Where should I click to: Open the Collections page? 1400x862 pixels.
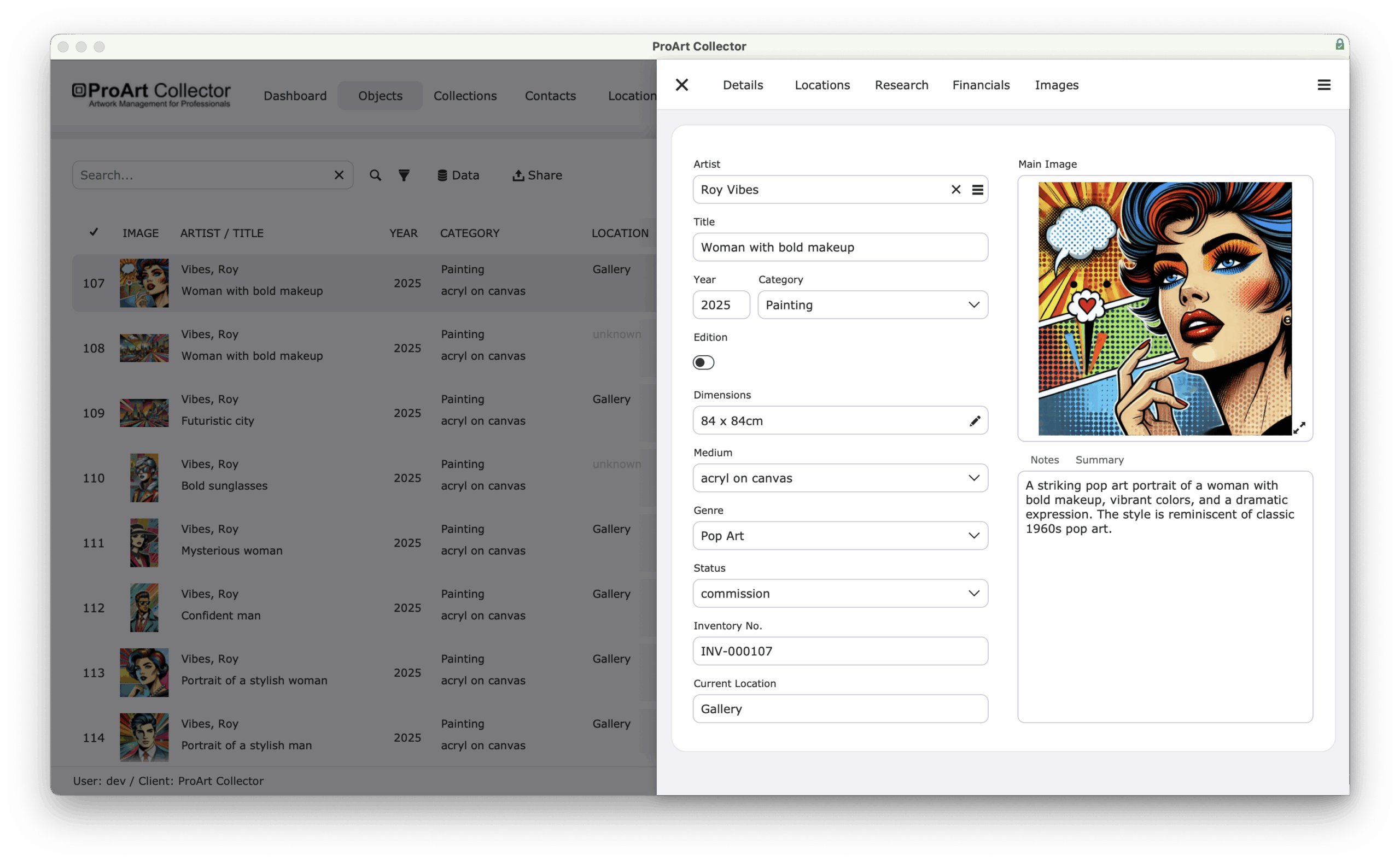[465, 96]
